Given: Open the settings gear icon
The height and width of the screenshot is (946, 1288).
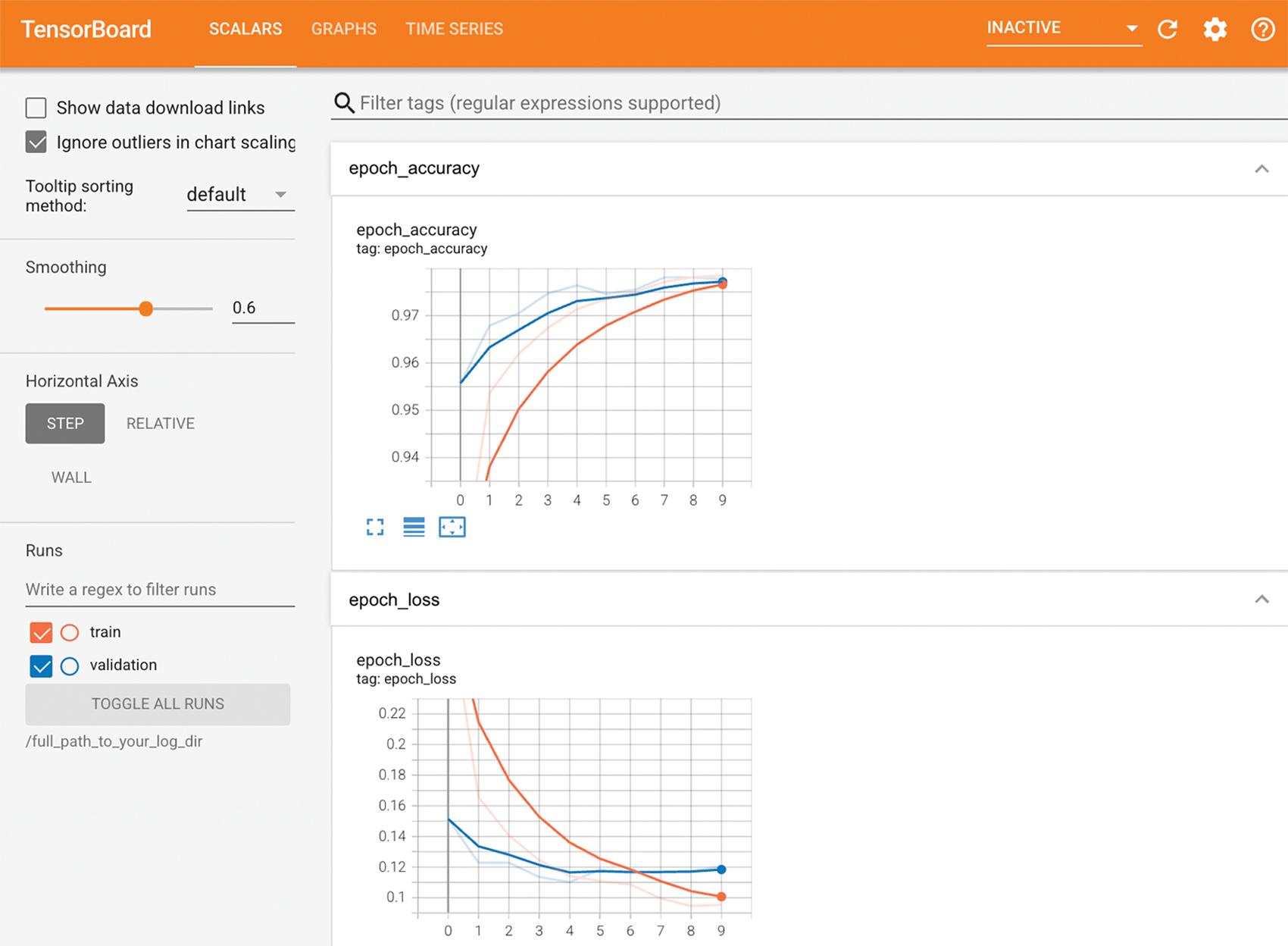Looking at the screenshot, I should click(x=1215, y=30).
